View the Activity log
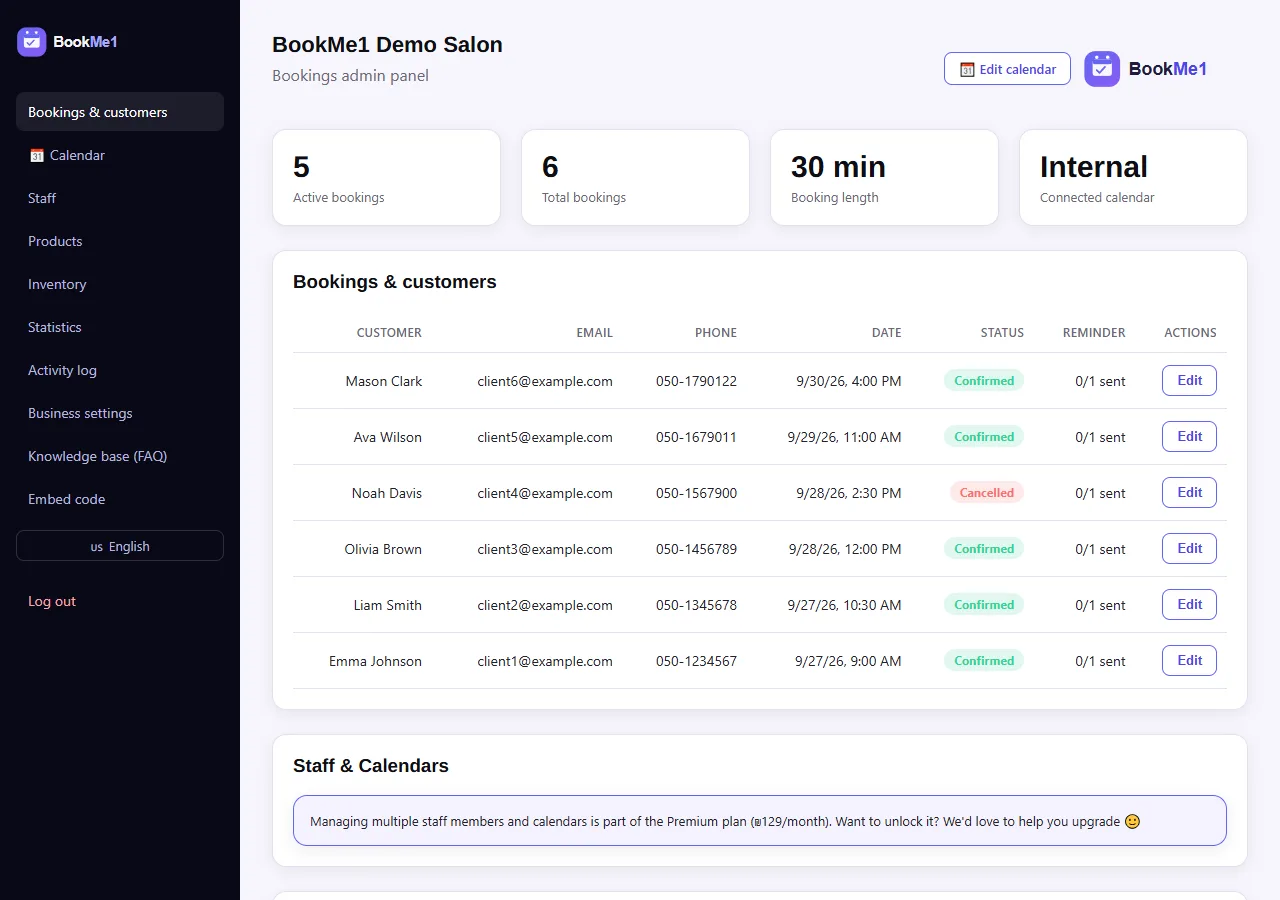Image resolution: width=1280 pixels, height=900 pixels. coord(120,370)
